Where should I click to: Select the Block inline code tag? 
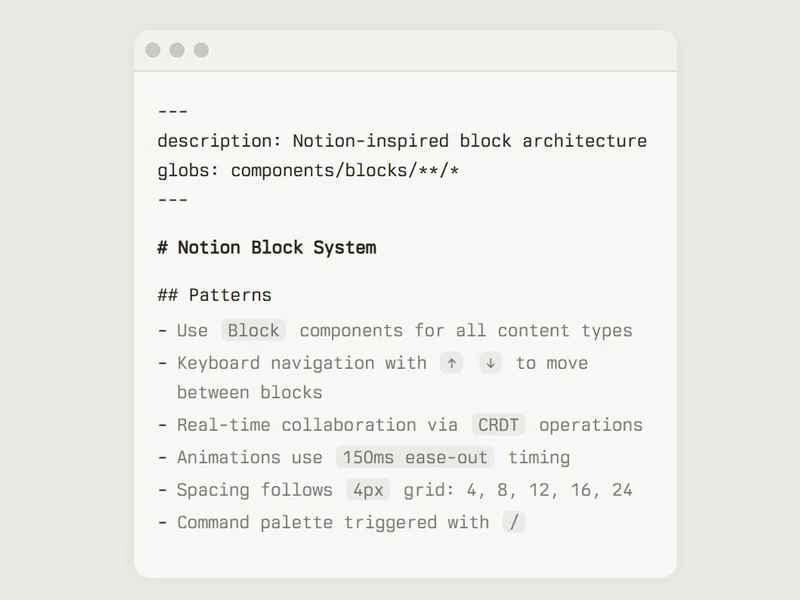tap(254, 331)
